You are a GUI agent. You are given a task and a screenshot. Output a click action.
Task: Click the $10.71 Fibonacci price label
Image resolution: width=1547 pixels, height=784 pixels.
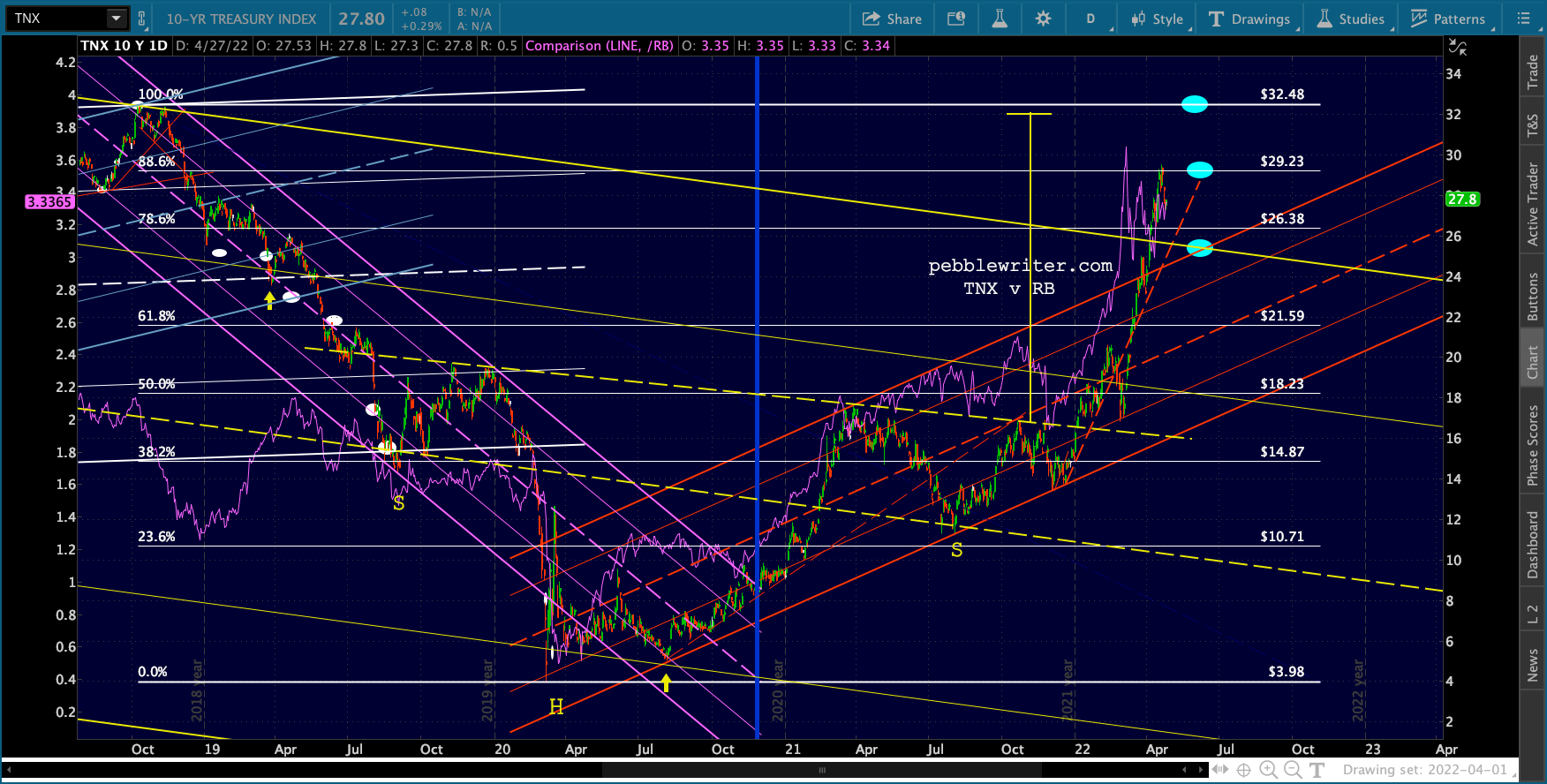(x=1282, y=537)
